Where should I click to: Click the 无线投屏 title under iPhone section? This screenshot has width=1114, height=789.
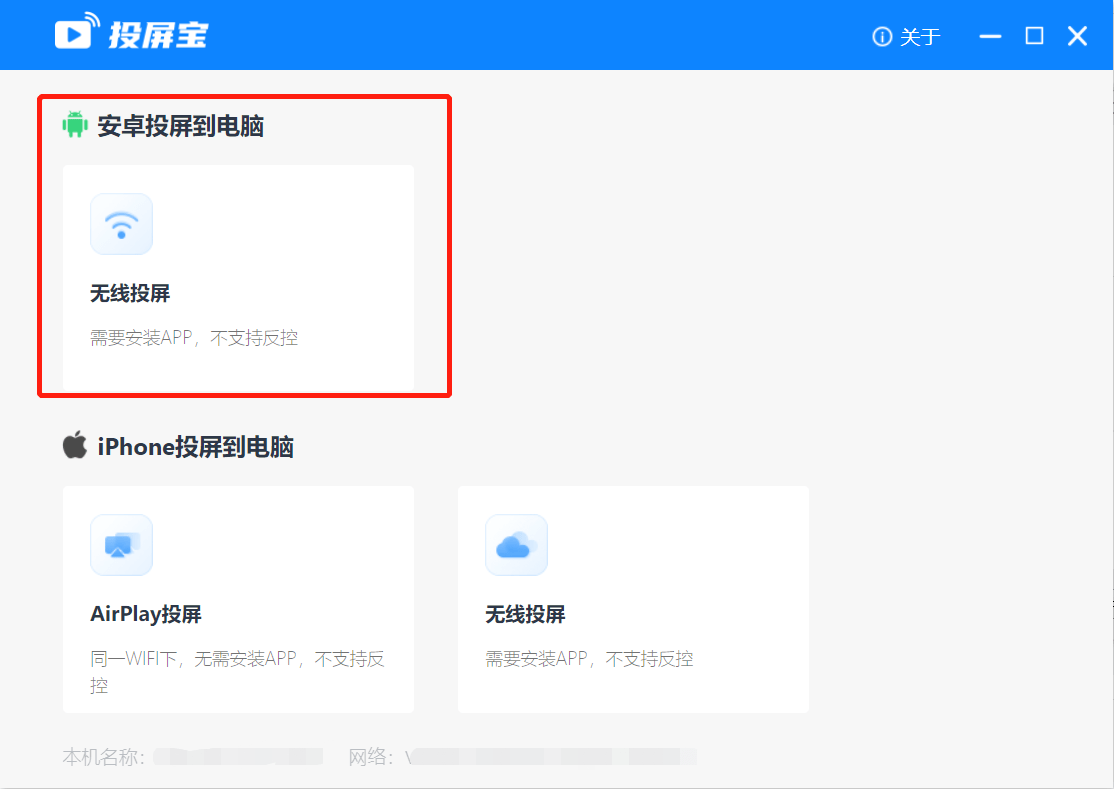coord(525,614)
